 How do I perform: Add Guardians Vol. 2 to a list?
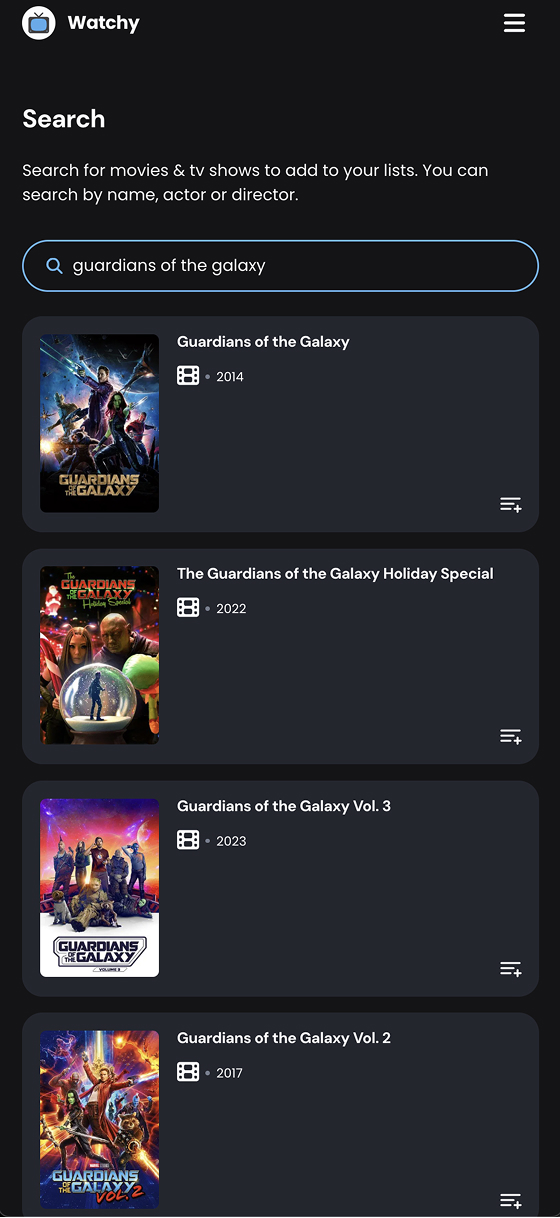(x=511, y=1201)
